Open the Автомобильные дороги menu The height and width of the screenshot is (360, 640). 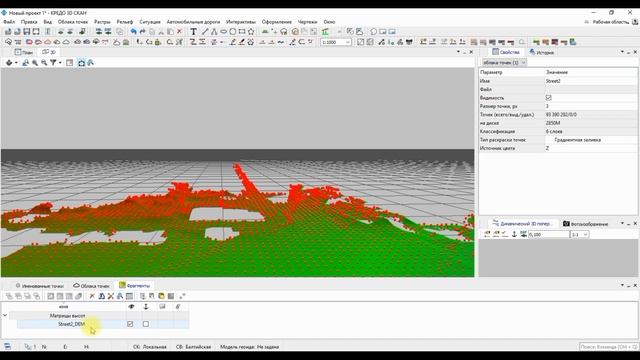(x=193, y=22)
